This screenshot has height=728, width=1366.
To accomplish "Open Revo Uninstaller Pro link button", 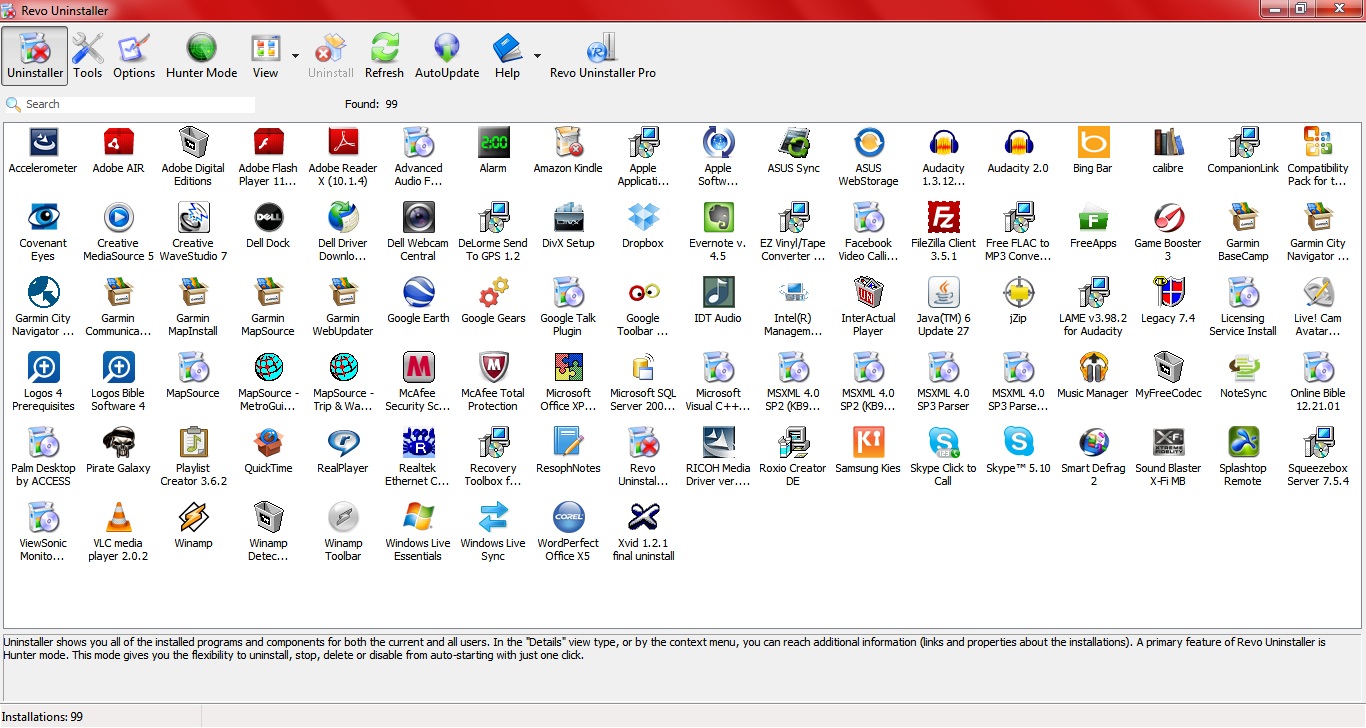I will click(x=603, y=55).
